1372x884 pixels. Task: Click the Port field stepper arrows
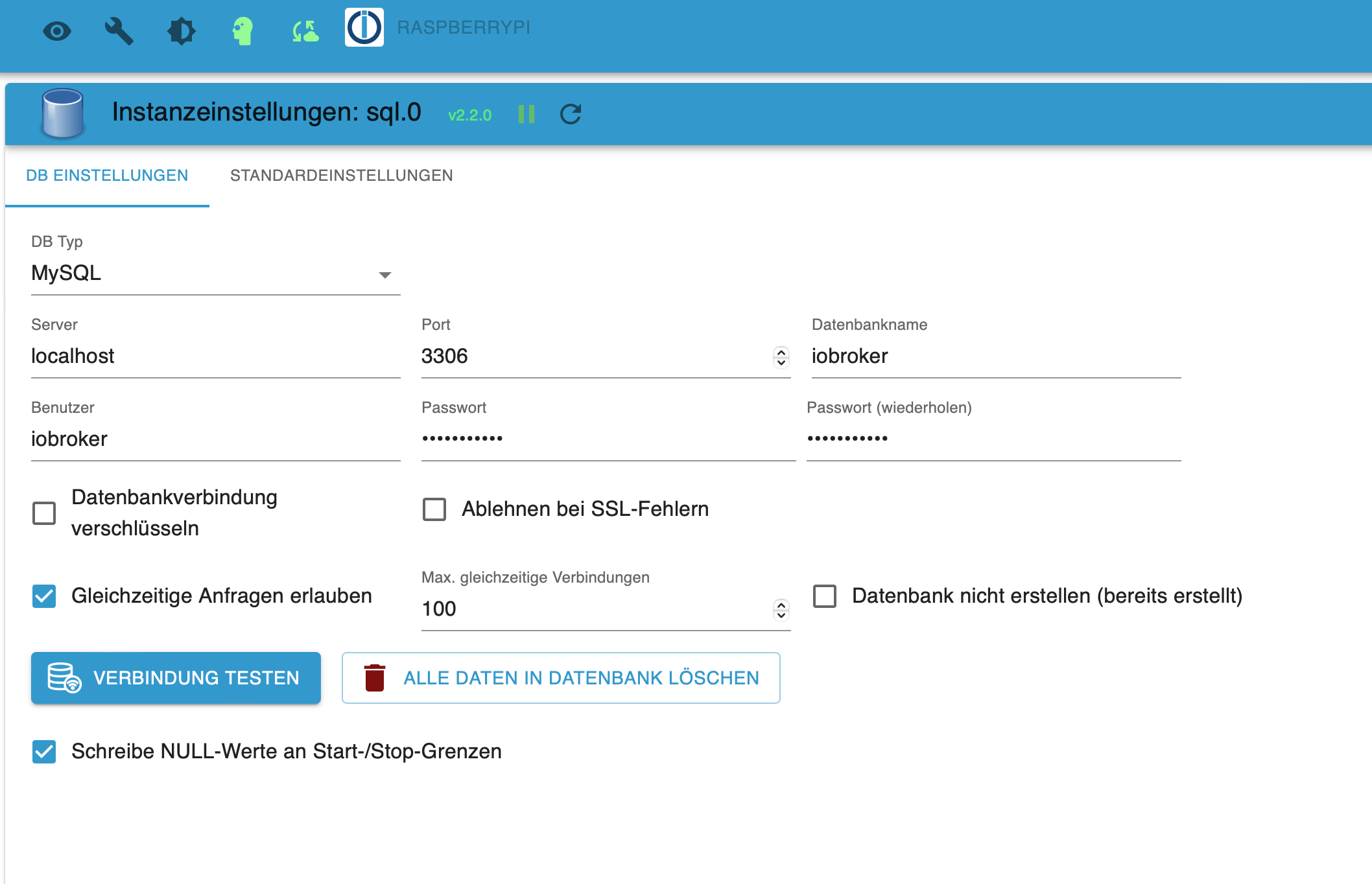click(x=781, y=356)
